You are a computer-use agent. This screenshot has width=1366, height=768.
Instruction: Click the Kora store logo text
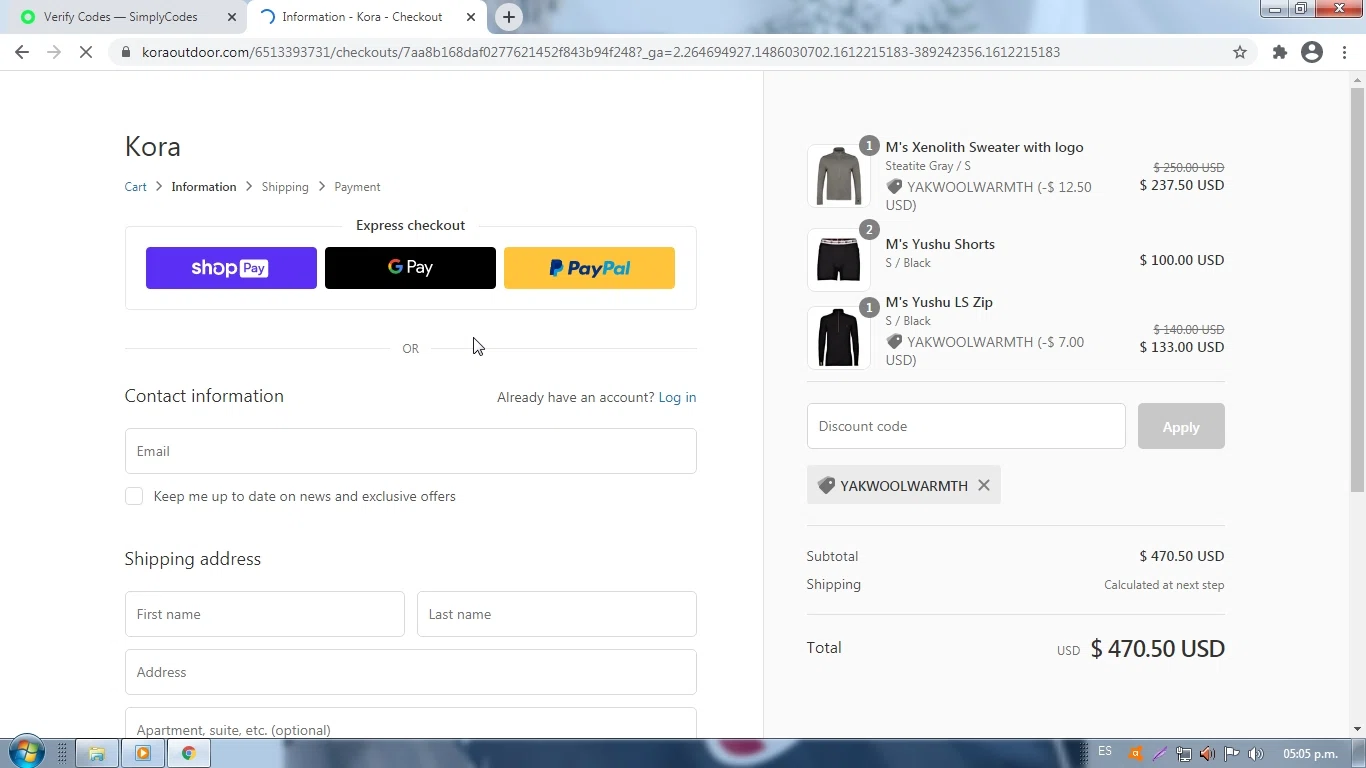152,146
